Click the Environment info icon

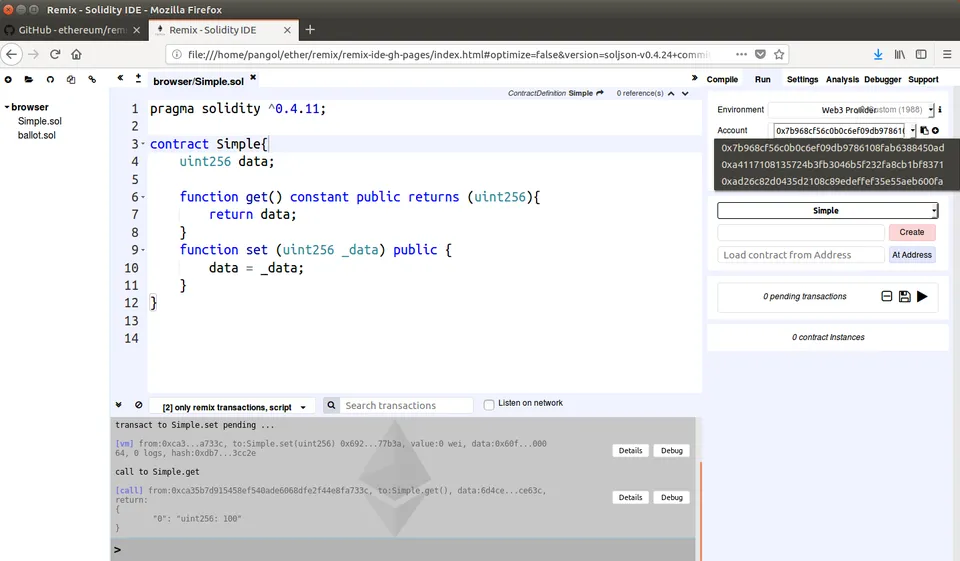click(x=940, y=110)
